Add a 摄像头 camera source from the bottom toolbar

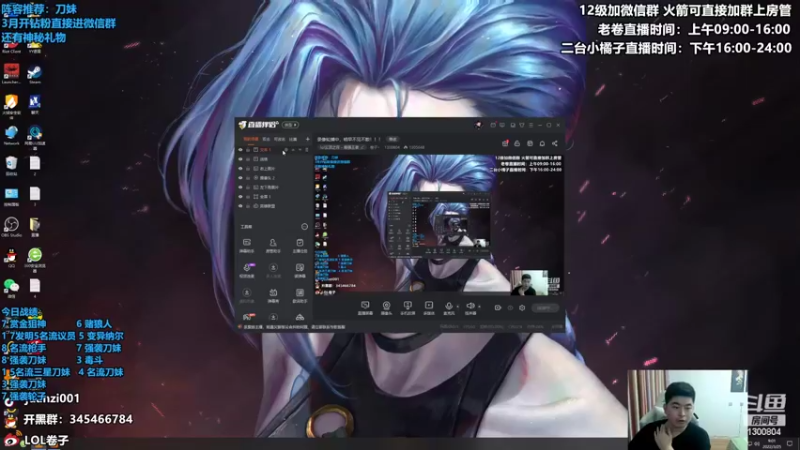click(386, 308)
